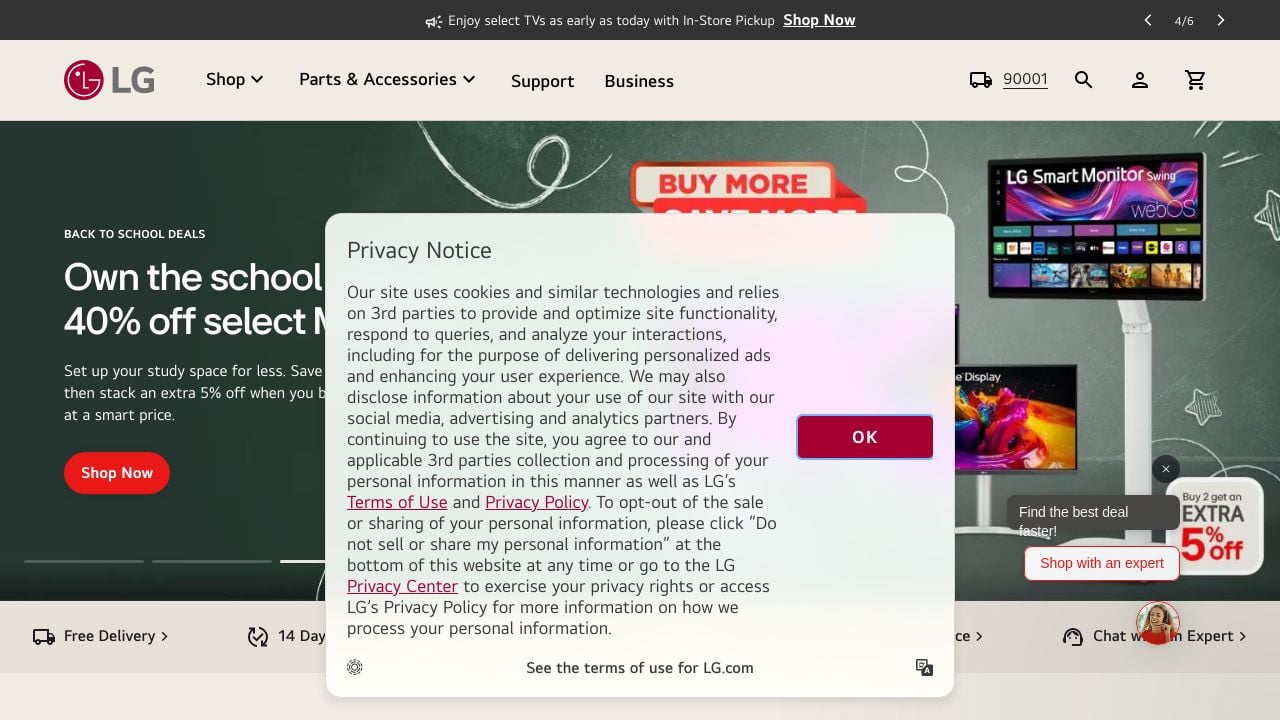Click the megaphone icon in top banner
The width and height of the screenshot is (1280, 720).
(433, 21)
